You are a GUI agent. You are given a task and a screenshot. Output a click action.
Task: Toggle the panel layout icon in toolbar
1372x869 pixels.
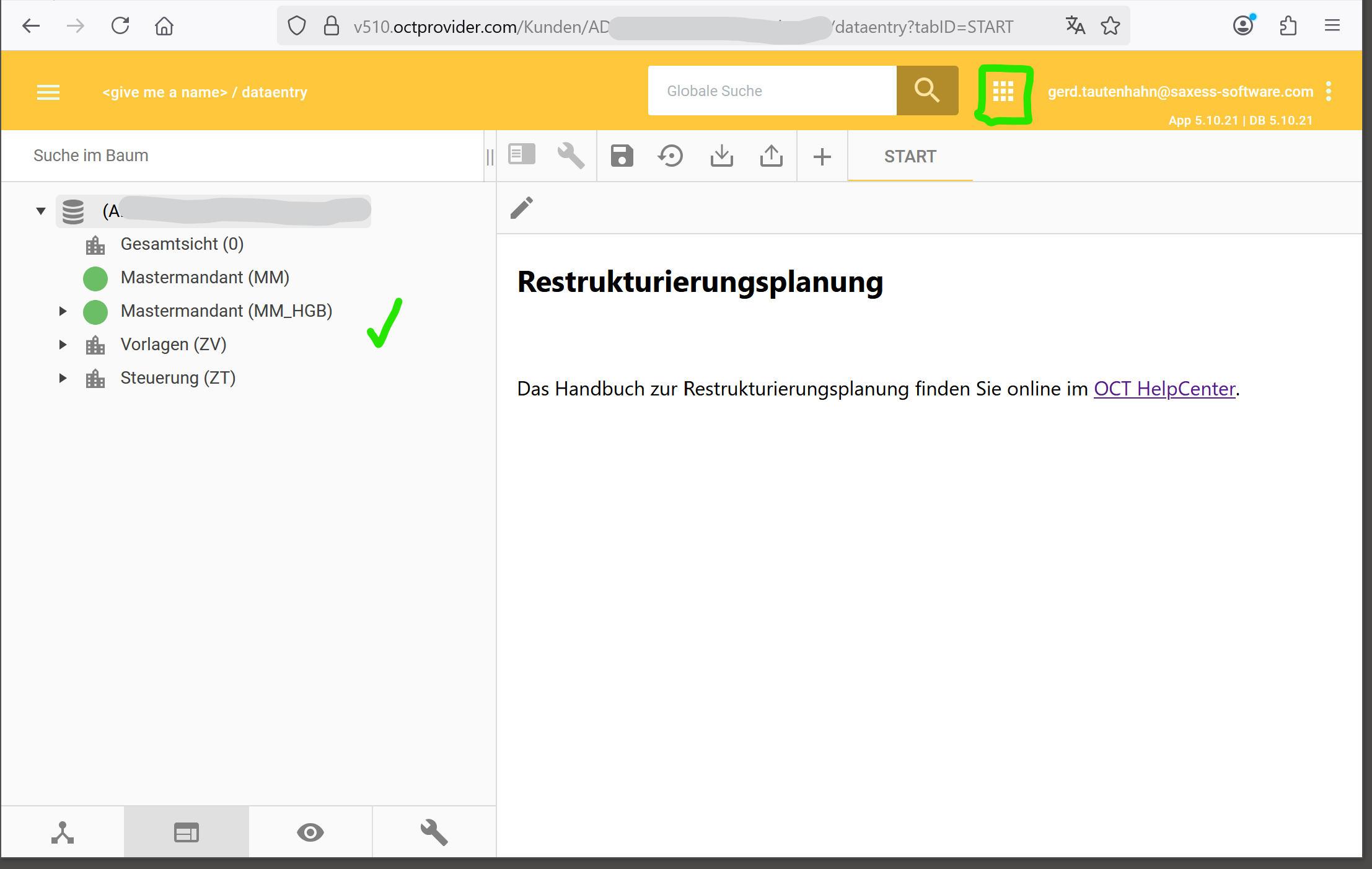[522, 154]
